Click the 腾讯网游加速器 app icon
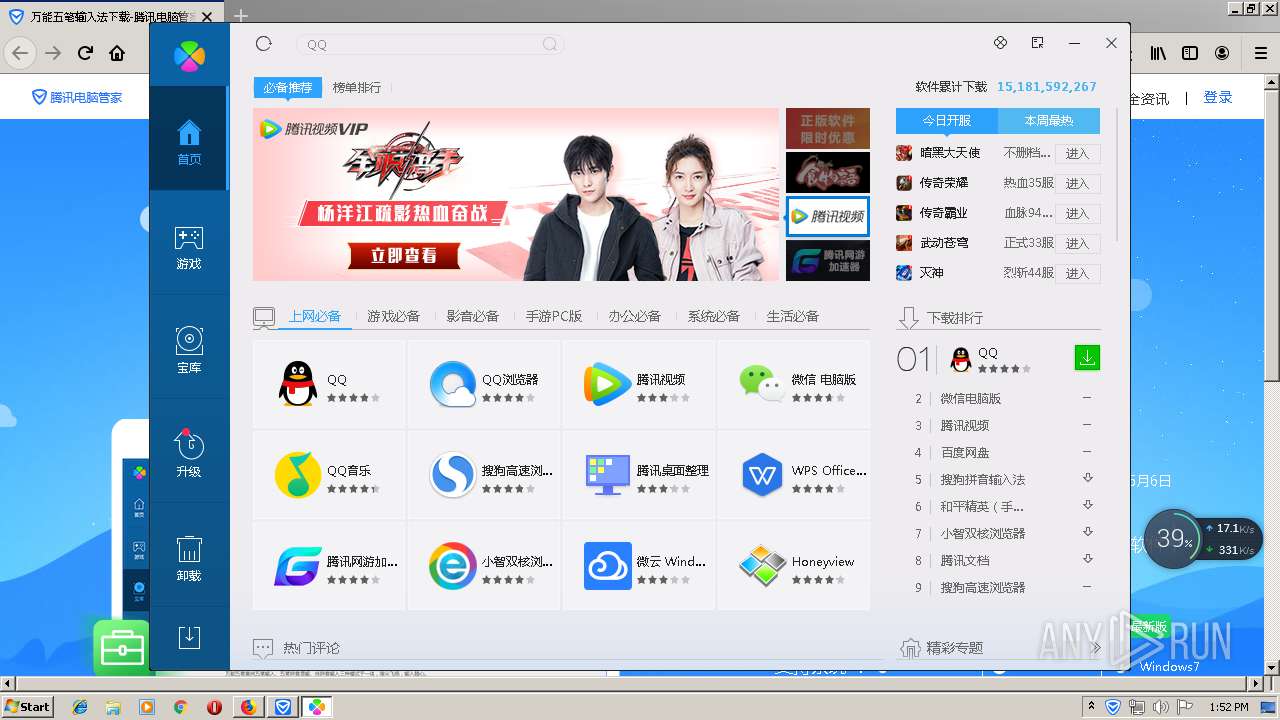The width and height of the screenshot is (1280, 720). tap(297, 566)
